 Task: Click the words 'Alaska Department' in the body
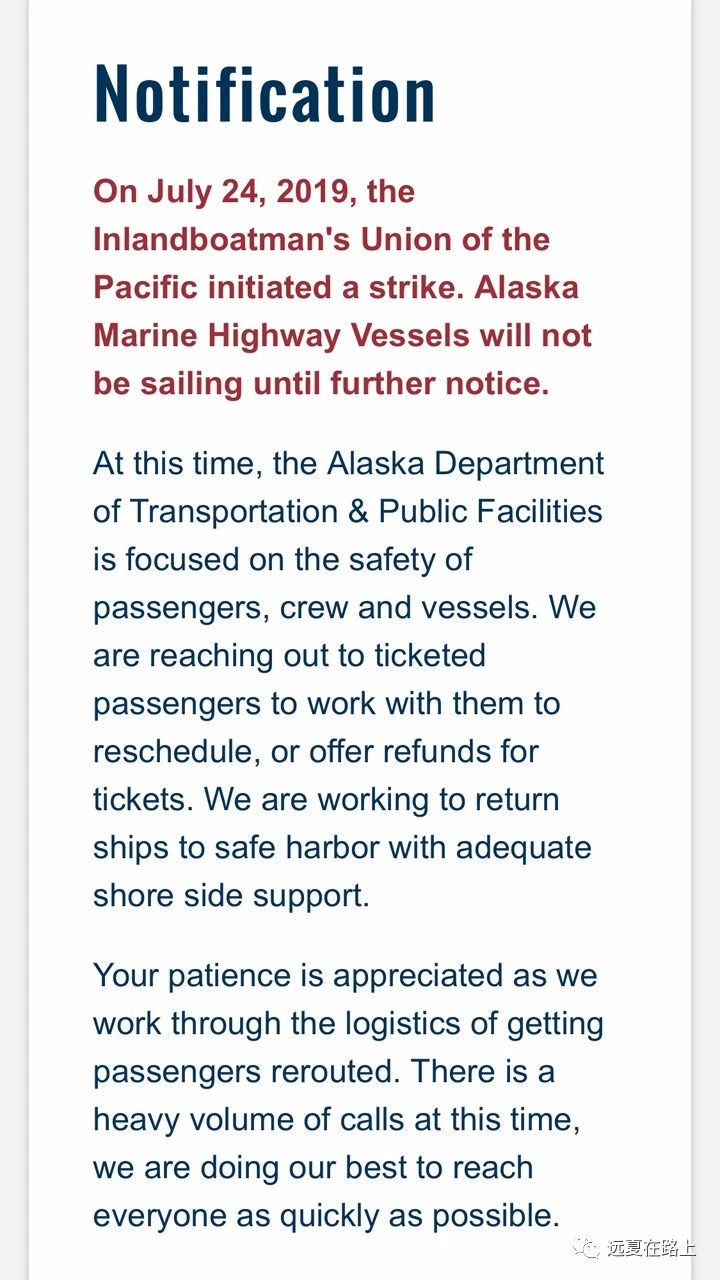point(466,464)
